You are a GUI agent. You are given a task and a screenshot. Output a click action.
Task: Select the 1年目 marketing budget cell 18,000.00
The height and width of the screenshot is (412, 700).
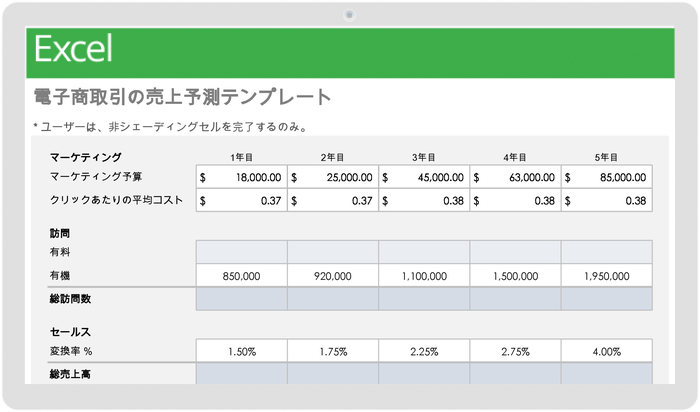click(242, 177)
